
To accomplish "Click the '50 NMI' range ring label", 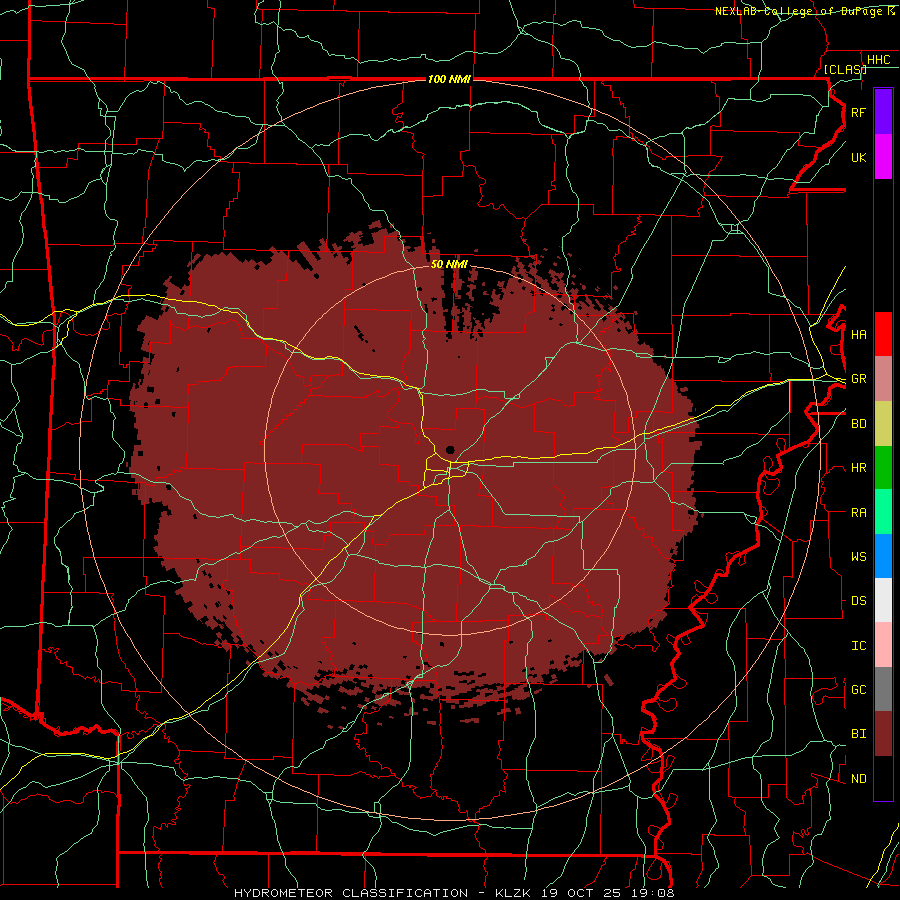I will pyautogui.click(x=449, y=264).
